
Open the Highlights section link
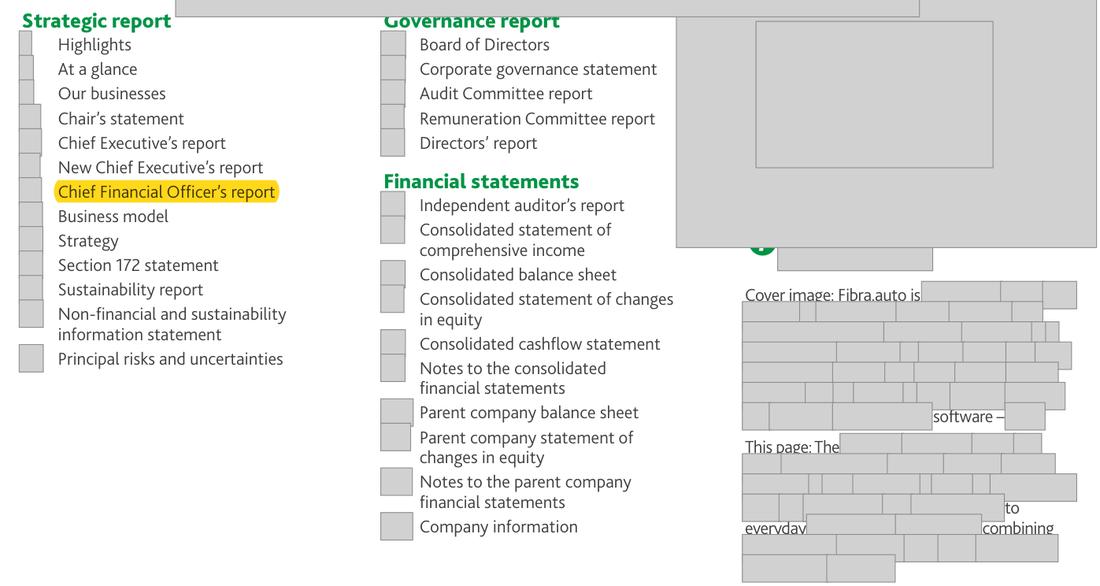click(x=95, y=45)
